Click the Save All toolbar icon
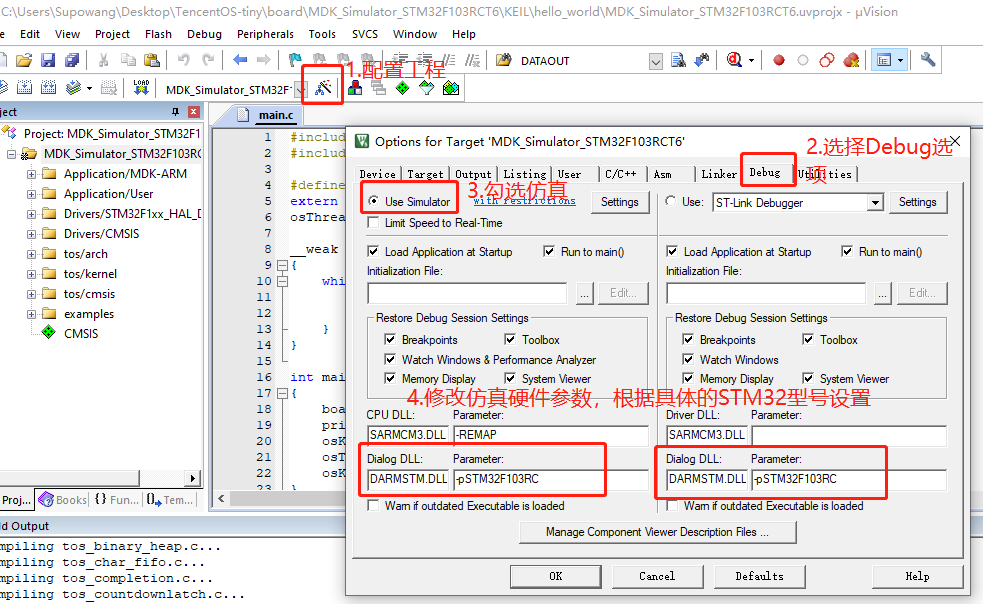Viewport: 983px width, 604px height. click(x=72, y=60)
